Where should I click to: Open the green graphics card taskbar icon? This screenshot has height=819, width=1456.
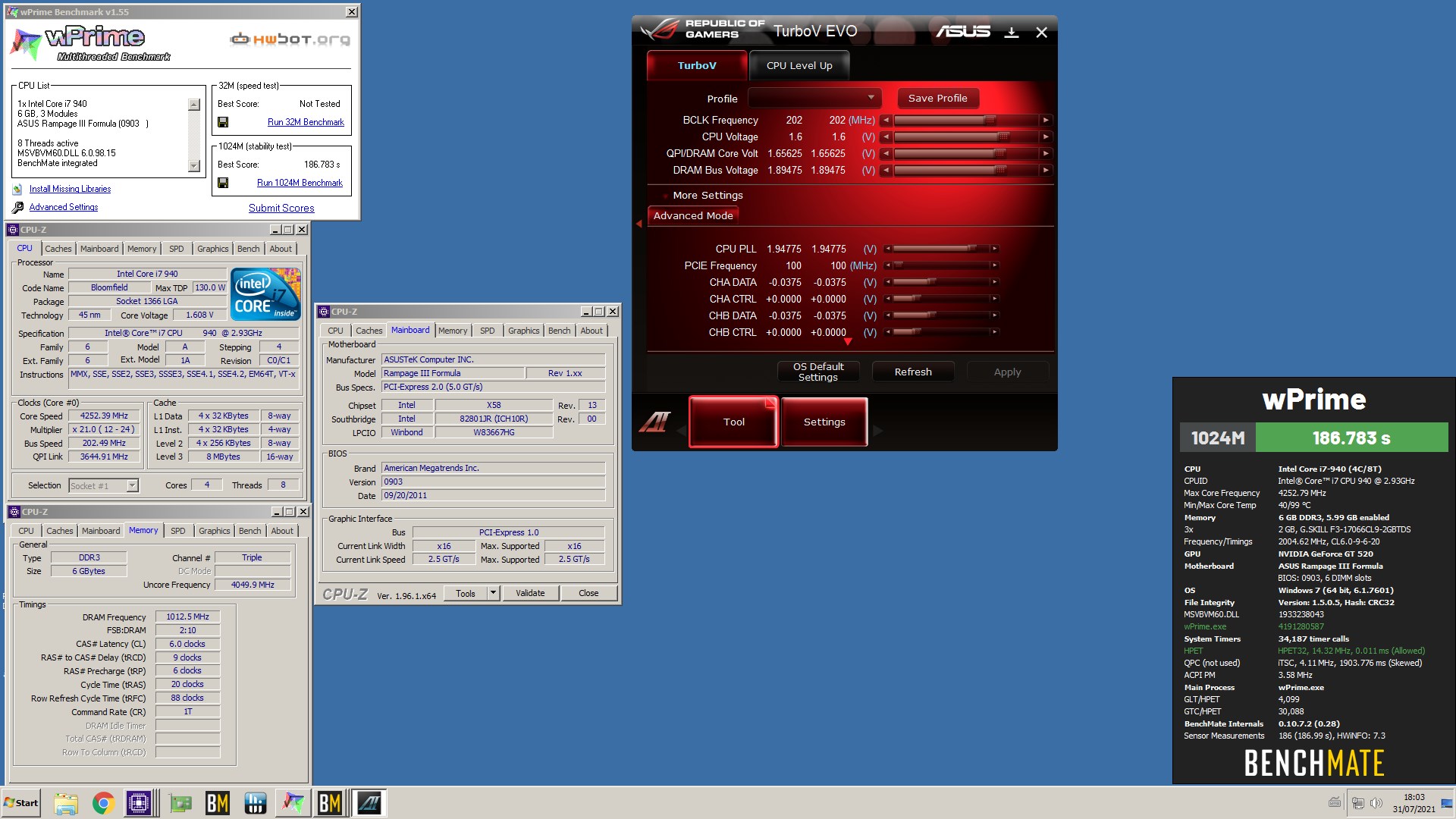(180, 803)
